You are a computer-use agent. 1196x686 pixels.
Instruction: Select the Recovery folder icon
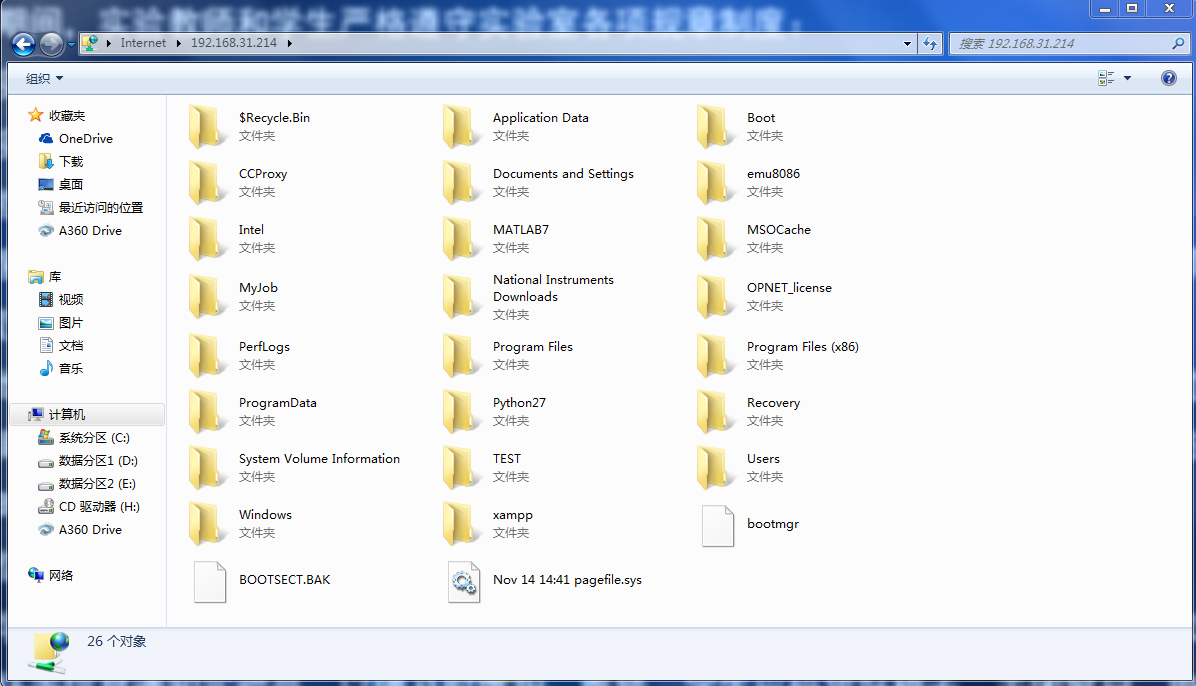(715, 412)
